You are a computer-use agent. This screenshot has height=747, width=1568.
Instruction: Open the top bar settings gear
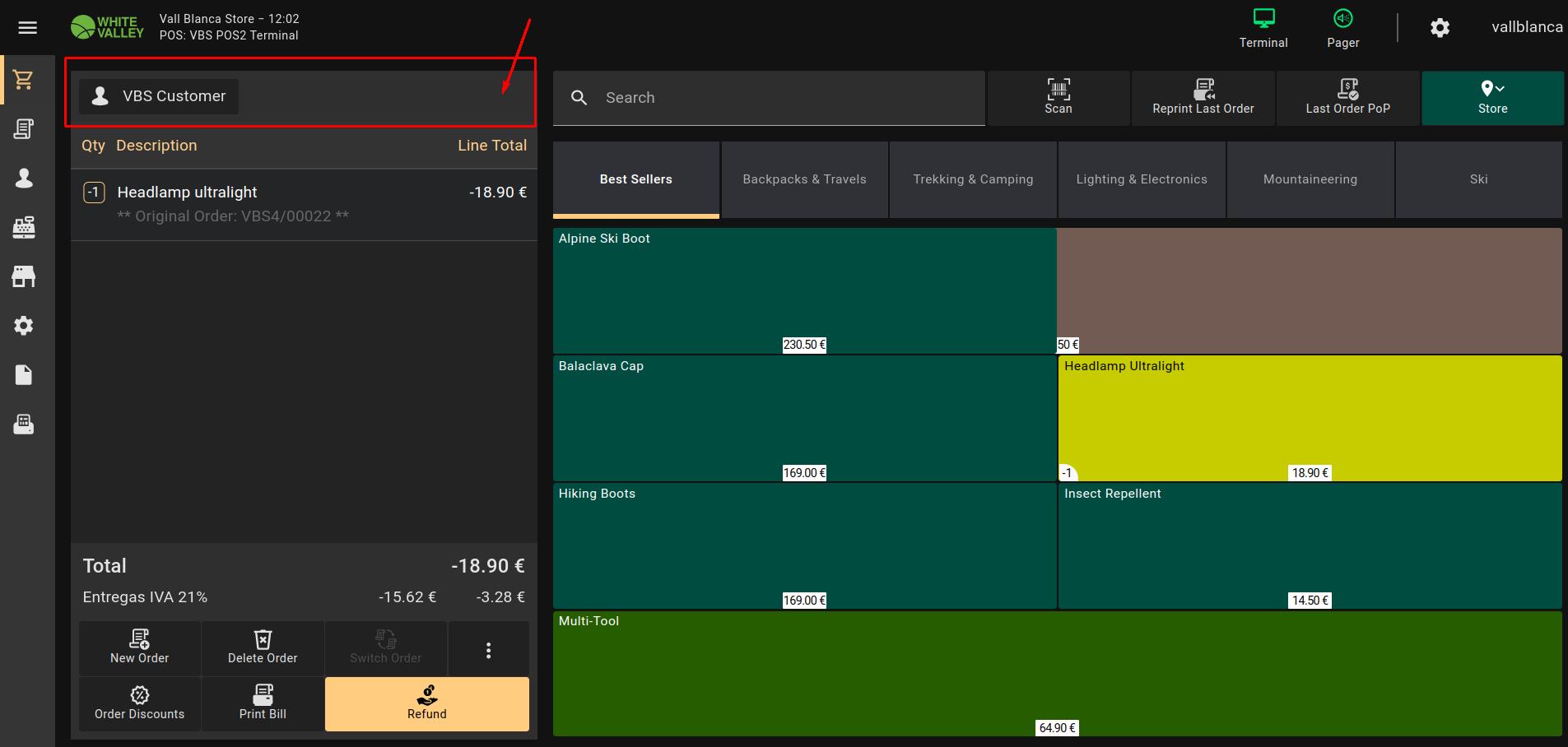coord(1440,28)
